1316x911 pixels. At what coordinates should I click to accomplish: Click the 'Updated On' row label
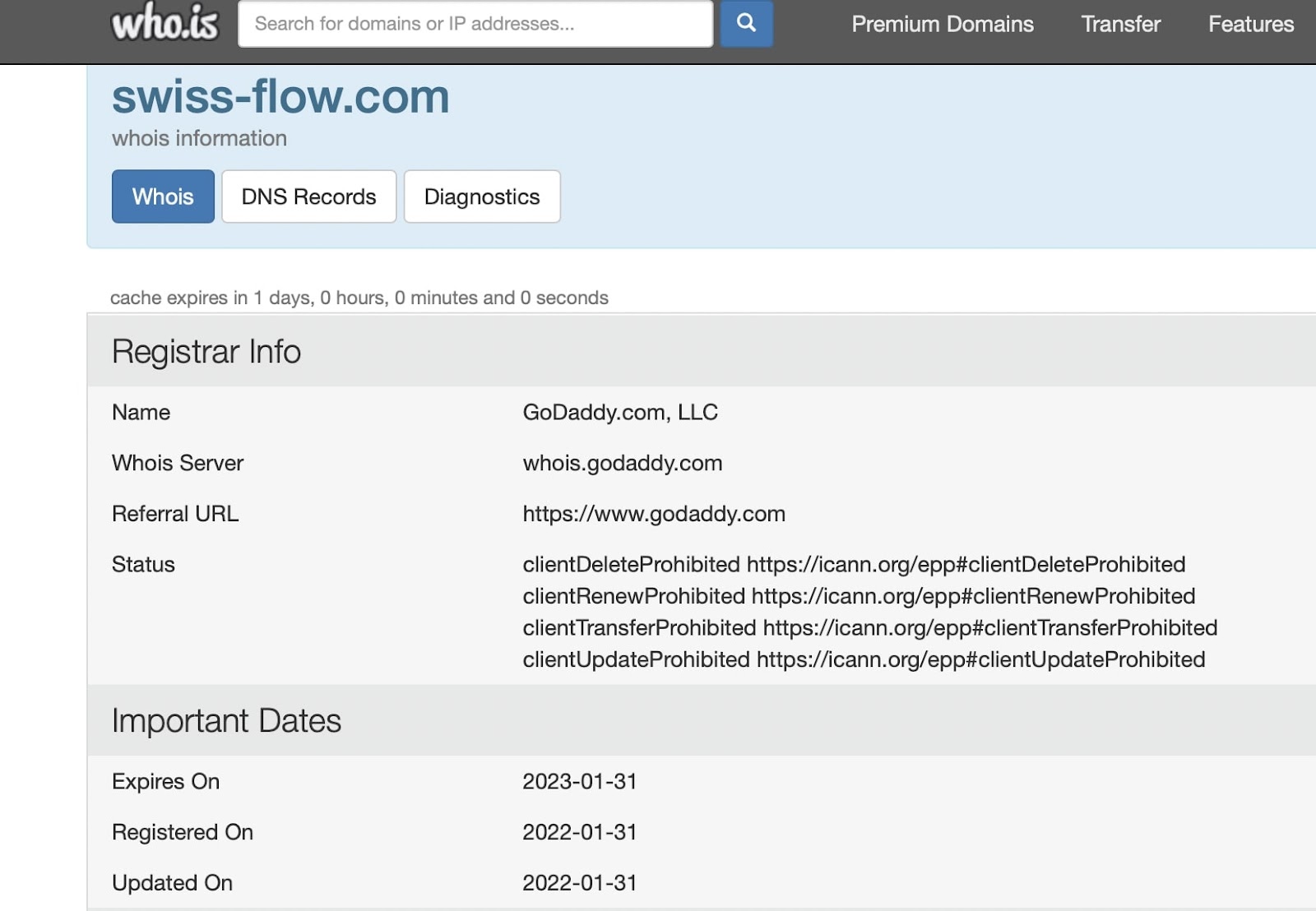coord(172,883)
